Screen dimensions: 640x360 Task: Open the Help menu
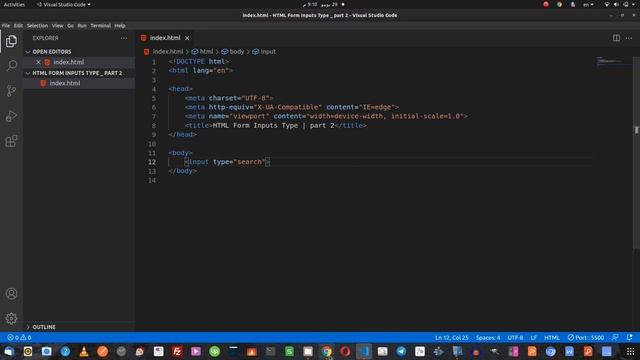(x=120, y=26)
